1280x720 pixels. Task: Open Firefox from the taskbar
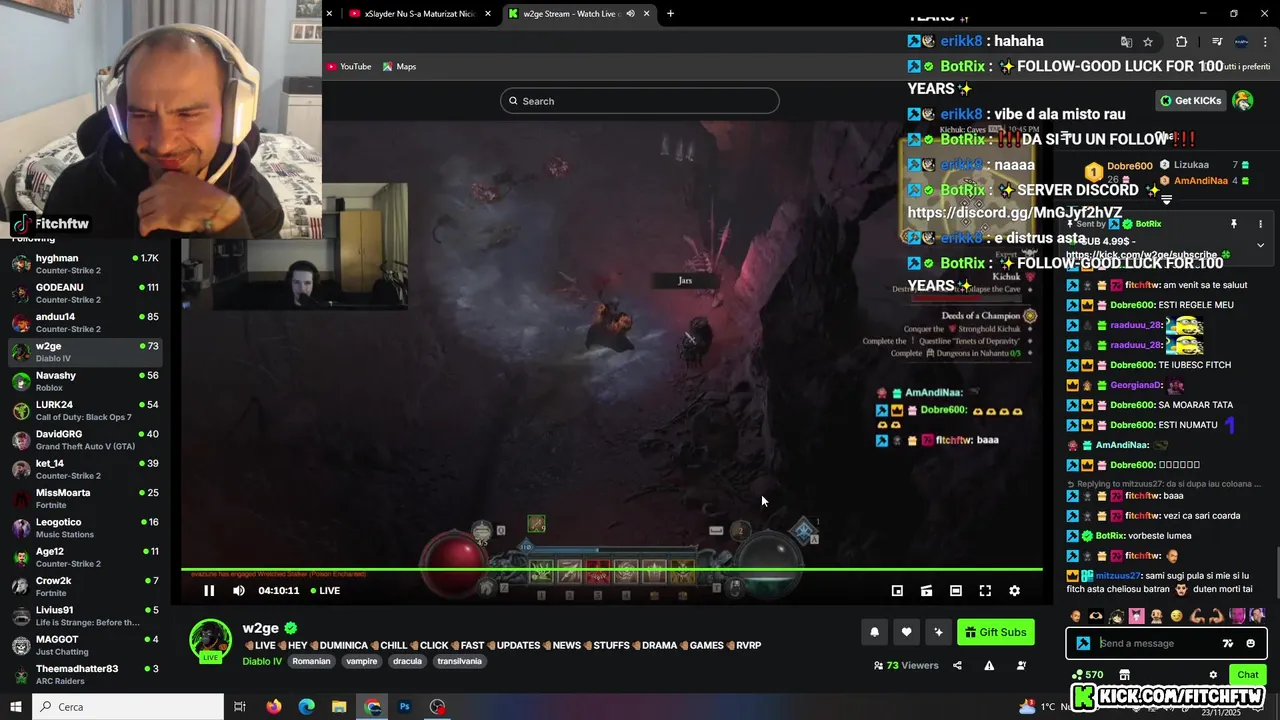(274, 707)
